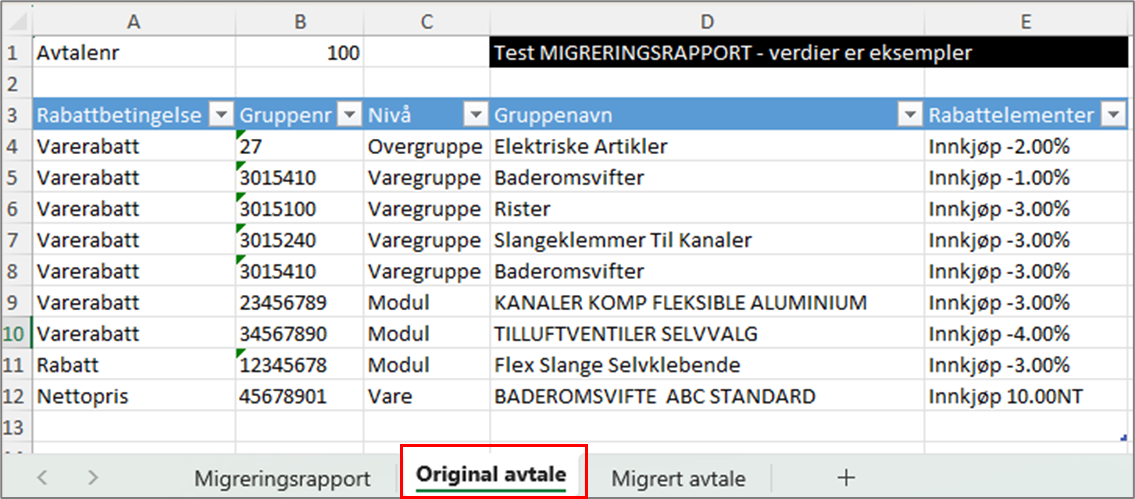This screenshot has height=499, width=1135.
Task: Switch to the Migreringsrapport sheet tab
Action: click(x=282, y=478)
